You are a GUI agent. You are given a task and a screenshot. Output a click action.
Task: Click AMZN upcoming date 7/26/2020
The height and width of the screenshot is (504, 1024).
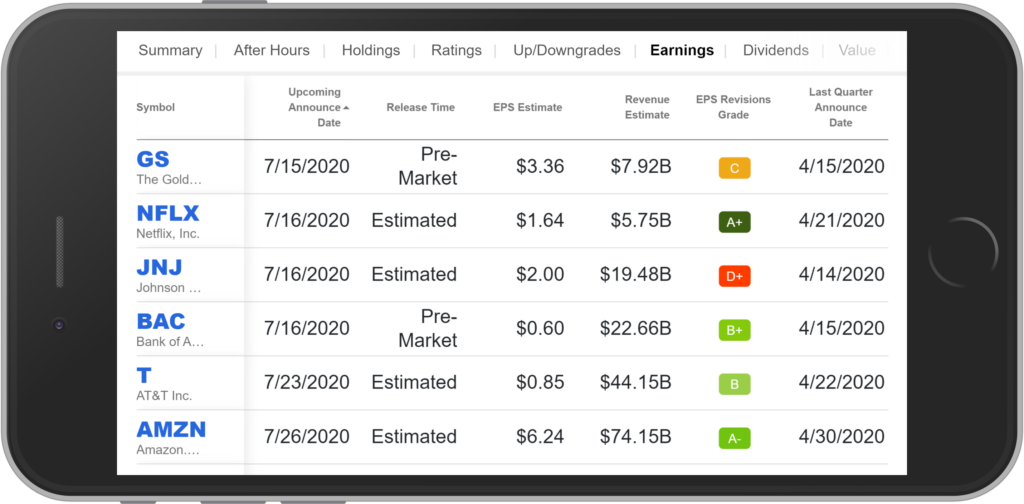(x=306, y=437)
